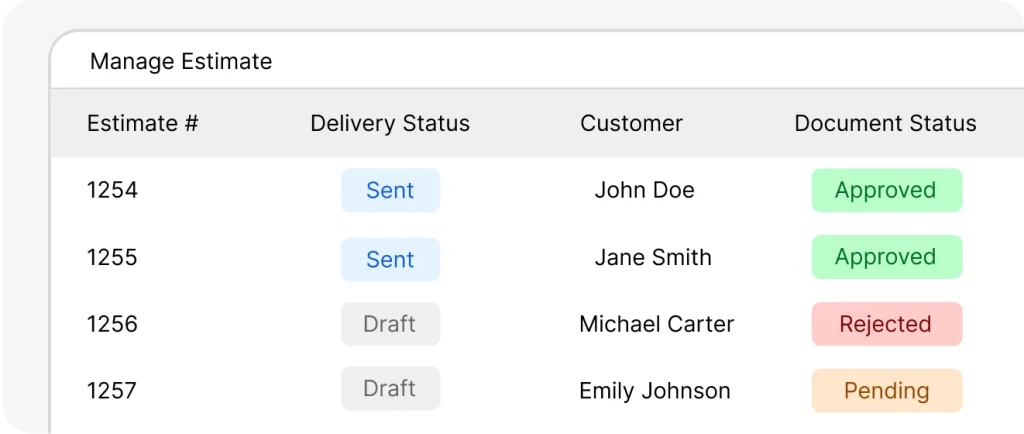Select customer Jane Smith

[653, 257]
